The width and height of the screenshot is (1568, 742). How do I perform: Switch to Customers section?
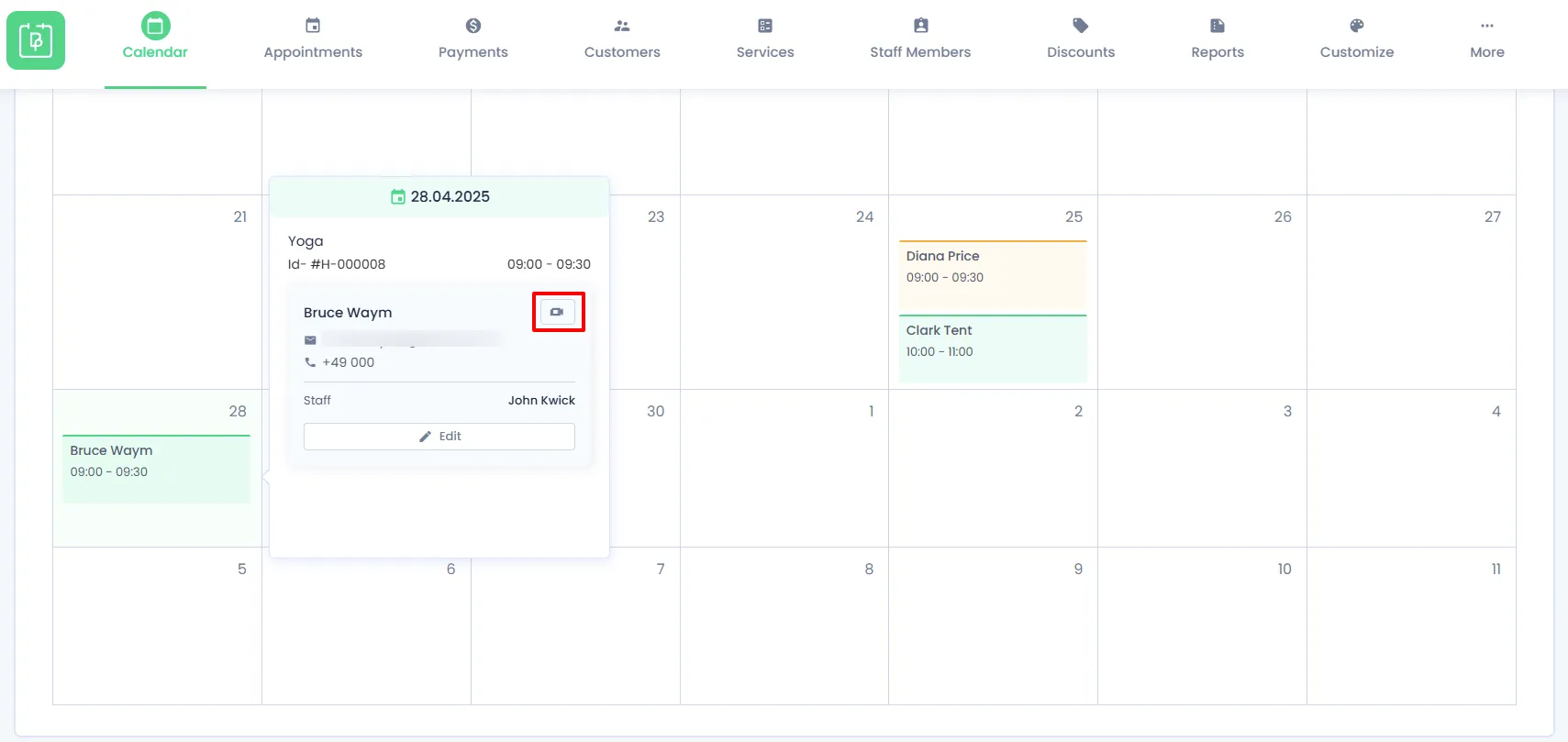click(x=622, y=39)
